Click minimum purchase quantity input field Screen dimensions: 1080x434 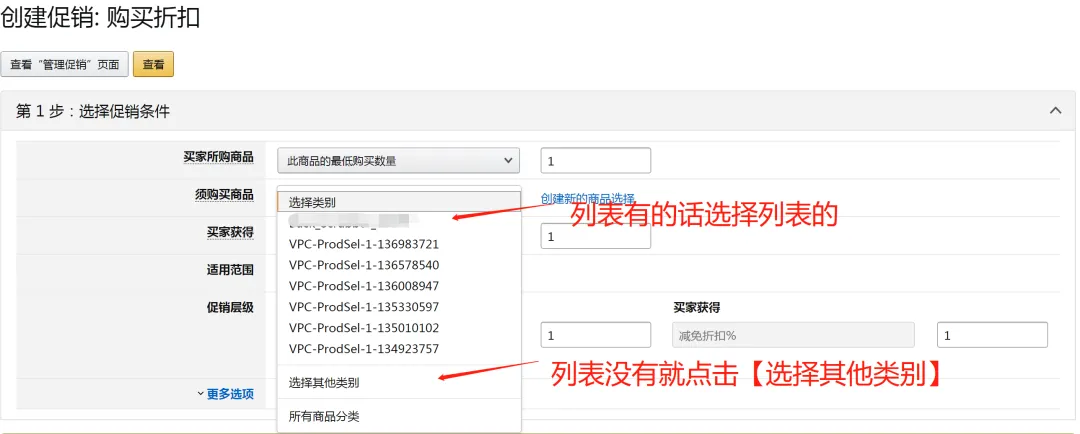pyautogui.click(x=596, y=161)
